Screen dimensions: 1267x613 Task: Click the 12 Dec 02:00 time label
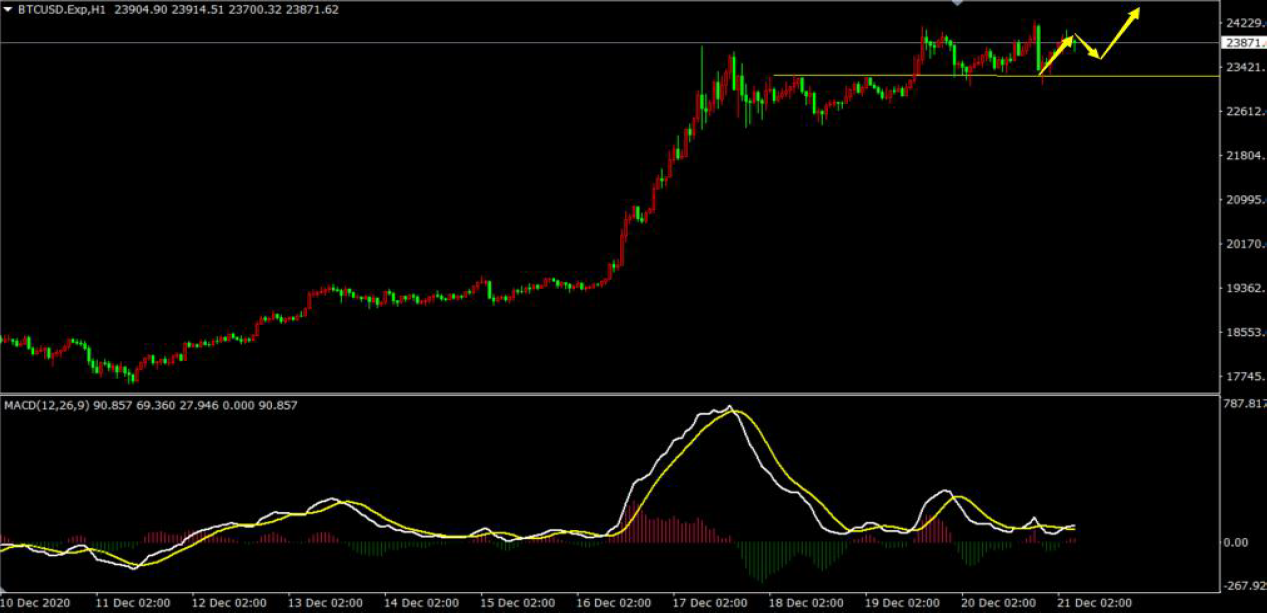229,603
